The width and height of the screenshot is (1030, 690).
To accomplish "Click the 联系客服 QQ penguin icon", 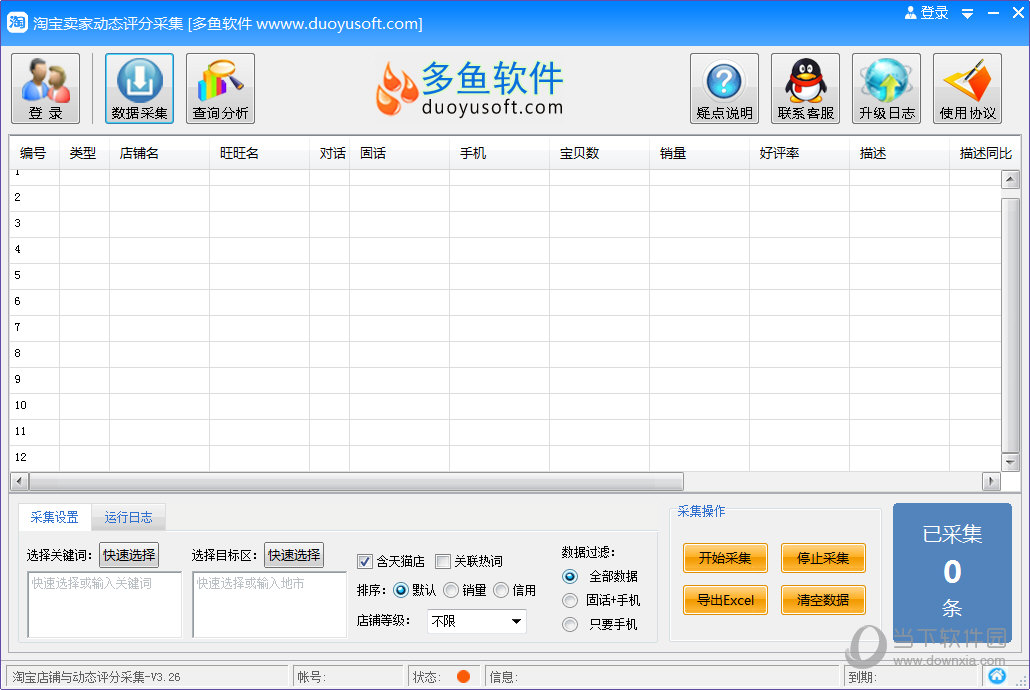I will pos(805,89).
